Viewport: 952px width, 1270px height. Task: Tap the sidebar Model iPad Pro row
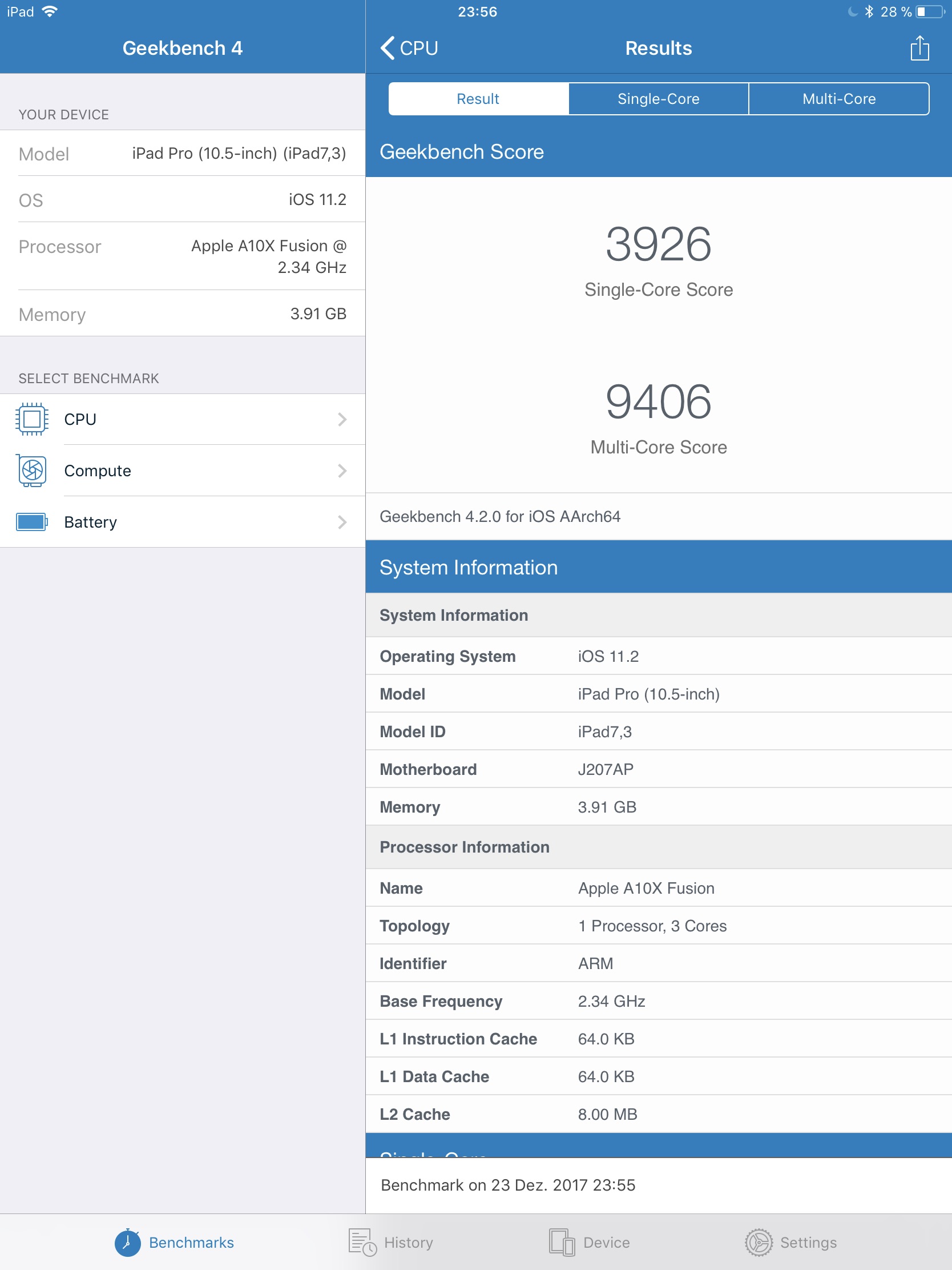coord(183,153)
